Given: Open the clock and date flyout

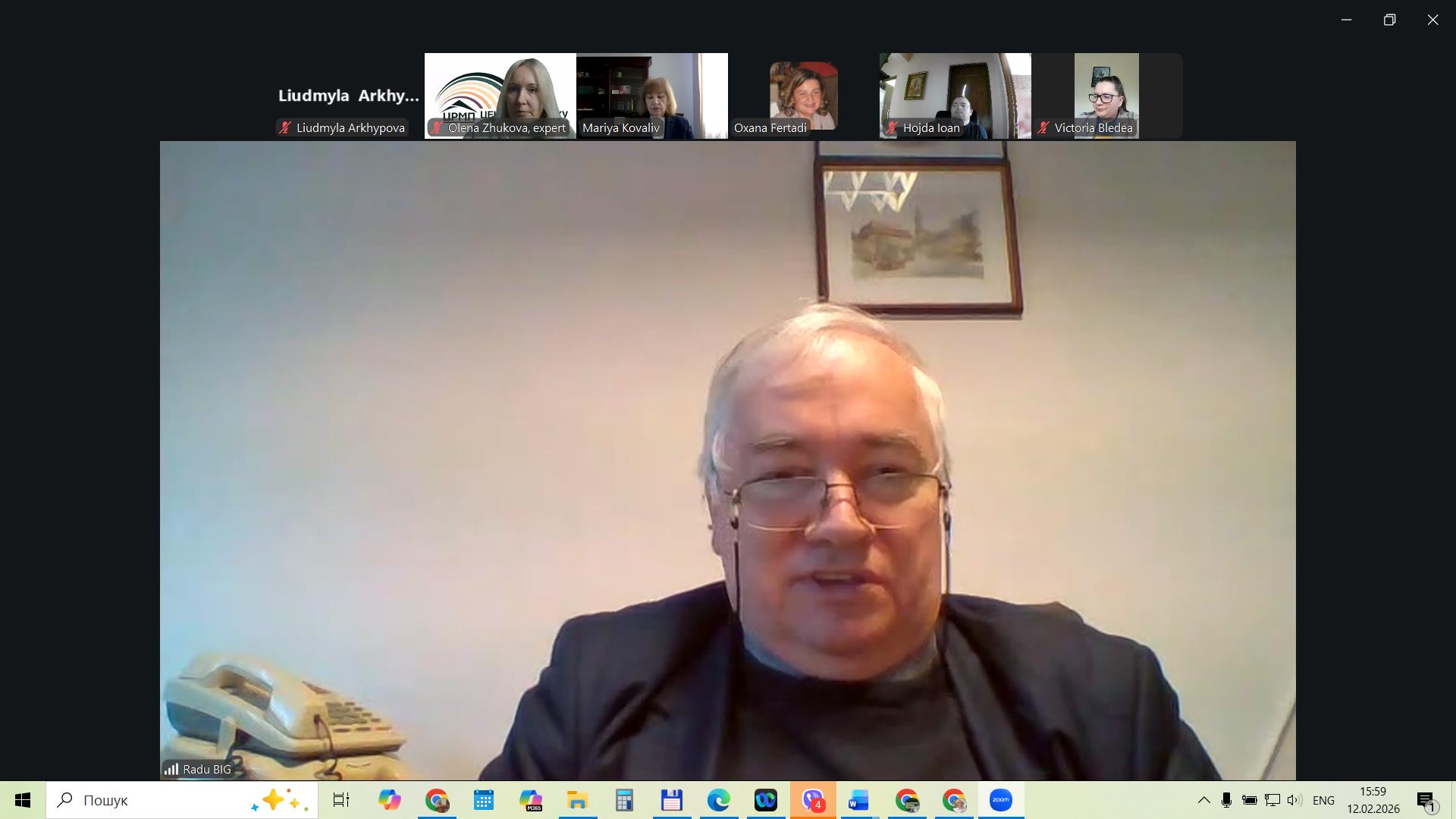Looking at the screenshot, I should tap(1373, 800).
